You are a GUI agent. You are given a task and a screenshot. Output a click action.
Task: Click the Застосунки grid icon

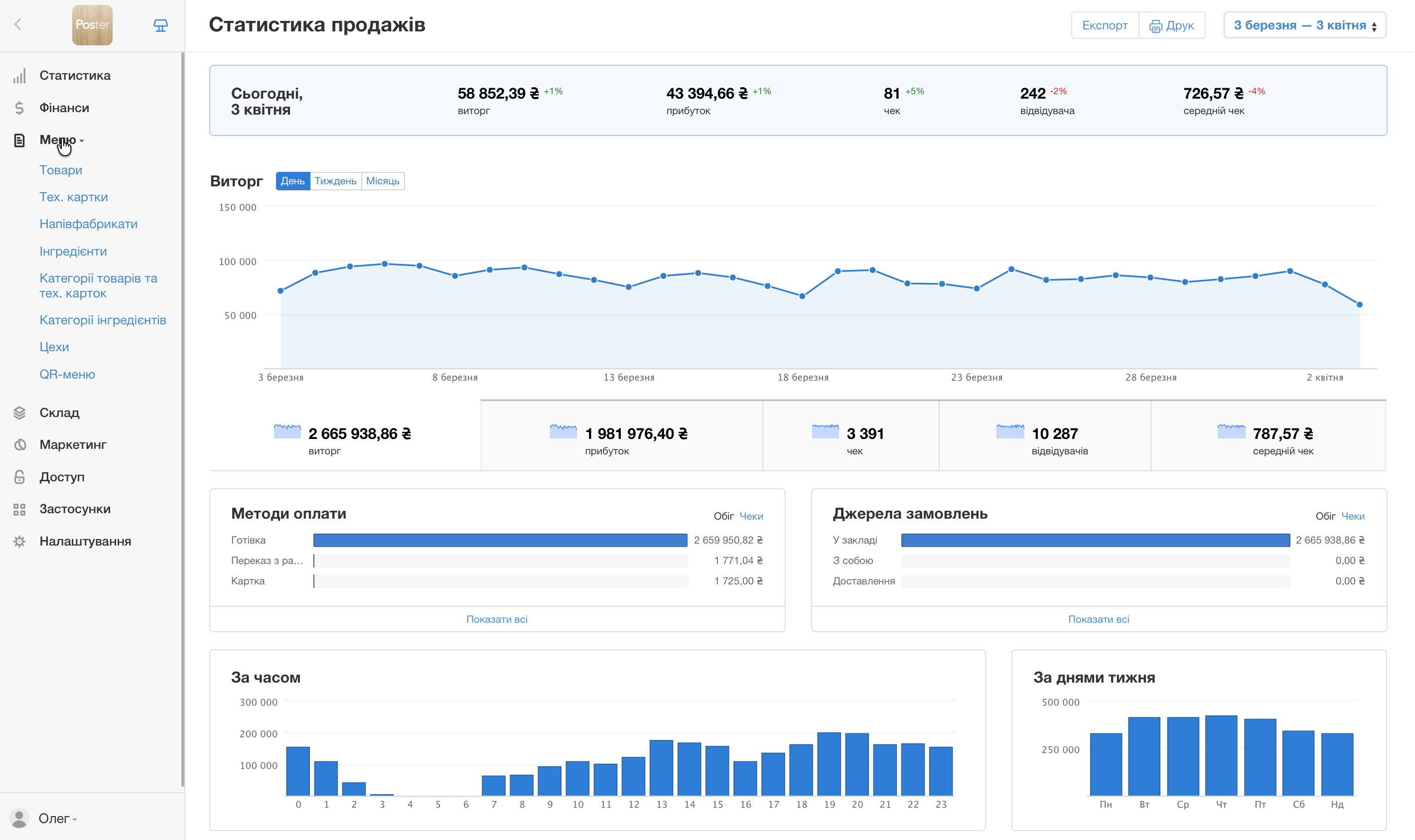(x=20, y=510)
